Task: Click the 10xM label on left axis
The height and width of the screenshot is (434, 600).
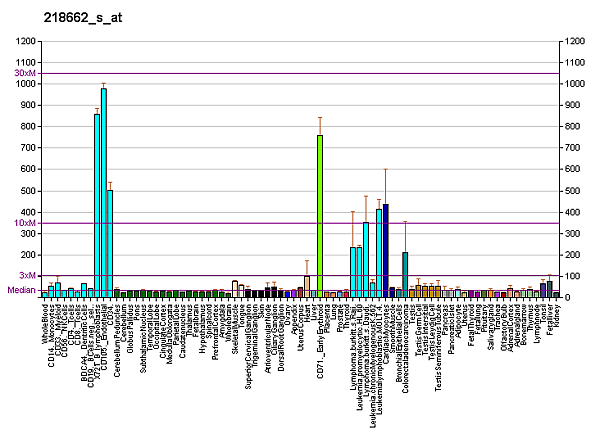Action: click(25, 222)
